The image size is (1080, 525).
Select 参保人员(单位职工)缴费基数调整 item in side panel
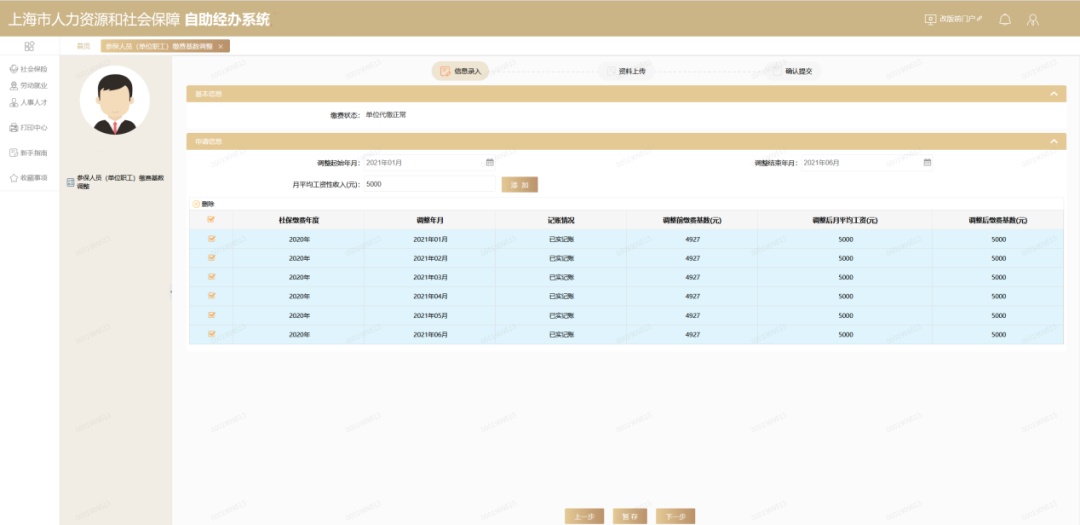pos(116,182)
